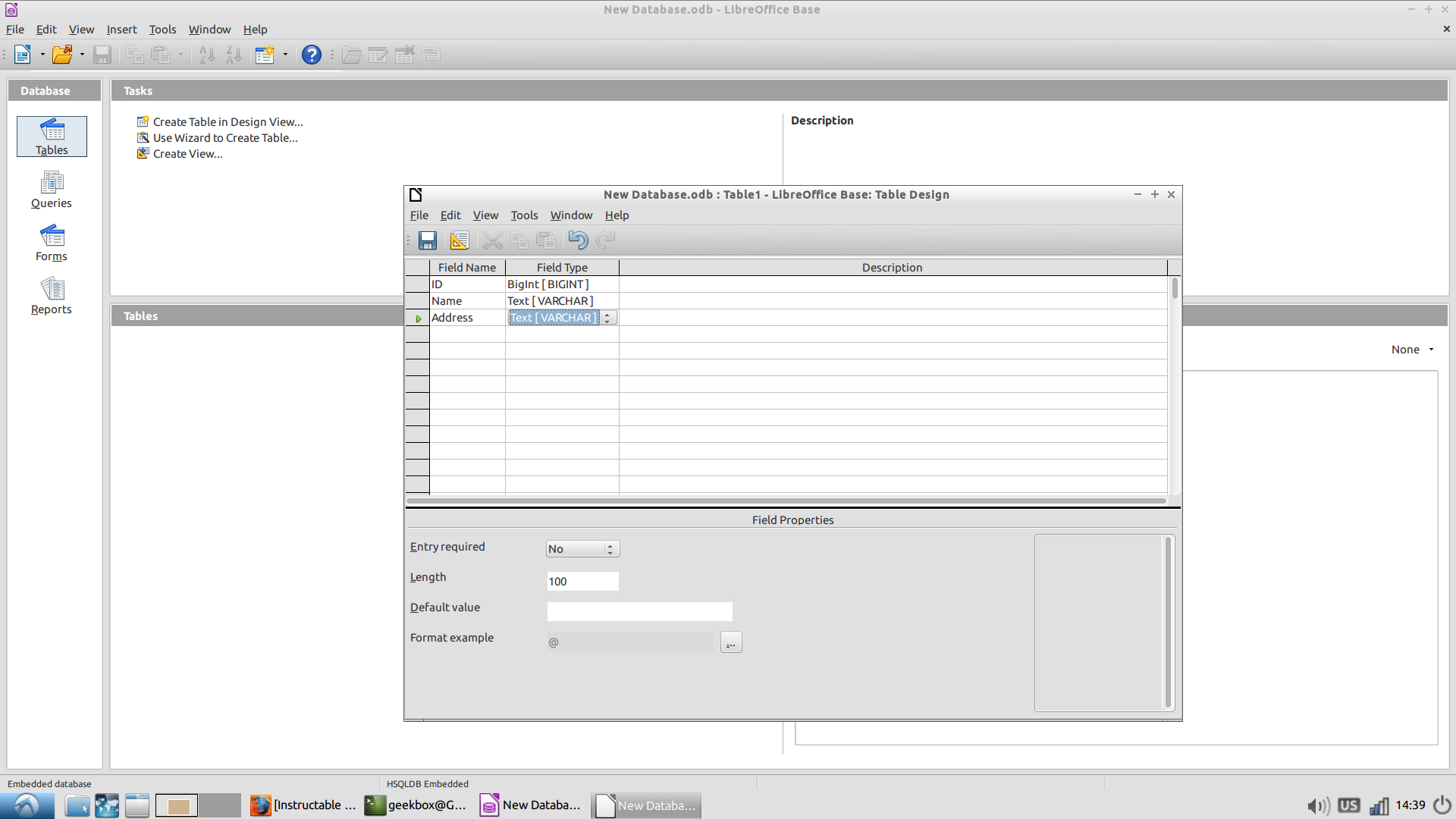Click the Format example ellipsis button
Screen dimensions: 1456x819
click(731, 642)
